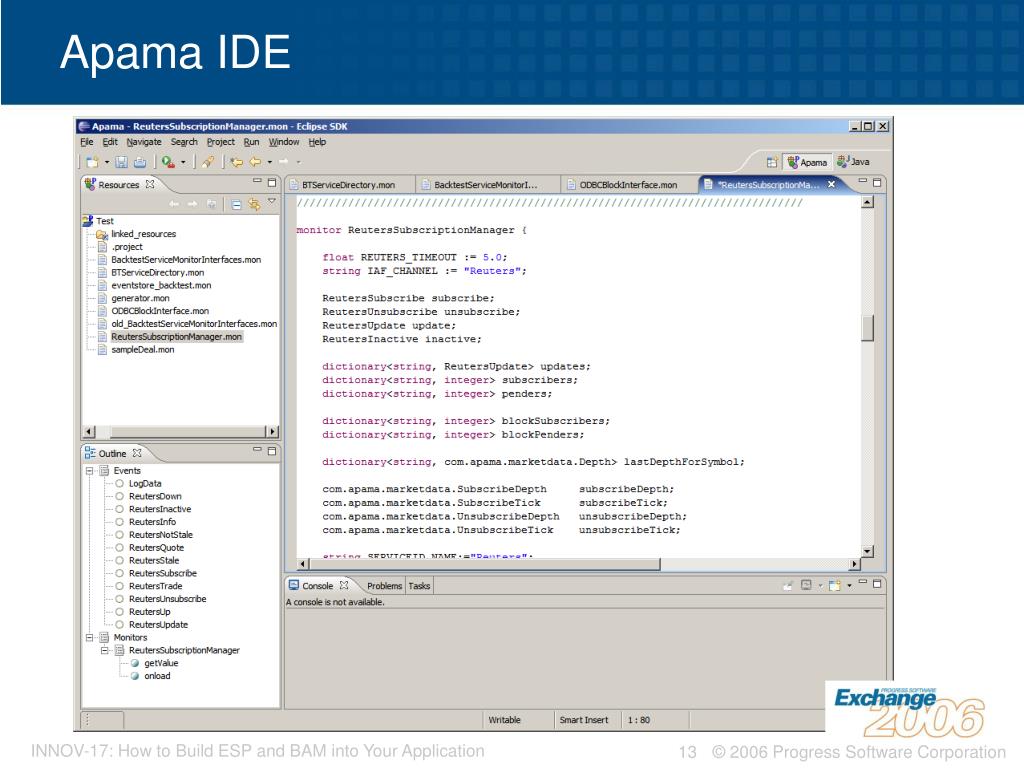Minimize the Console view panel
Image resolution: width=1024 pixels, height=768 pixels.
pyautogui.click(x=863, y=581)
